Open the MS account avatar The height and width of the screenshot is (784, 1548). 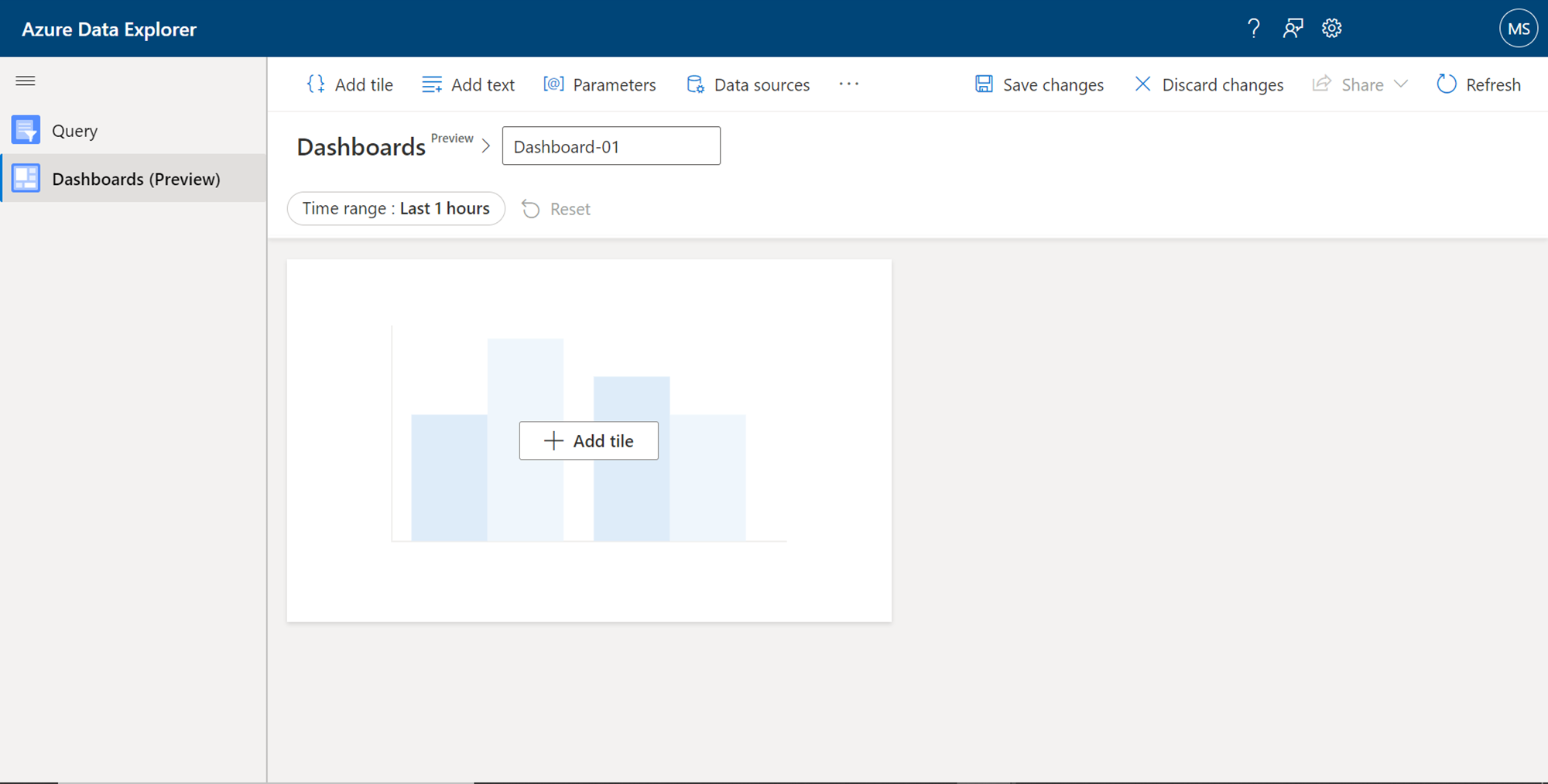pyautogui.click(x=1519, y=29)
